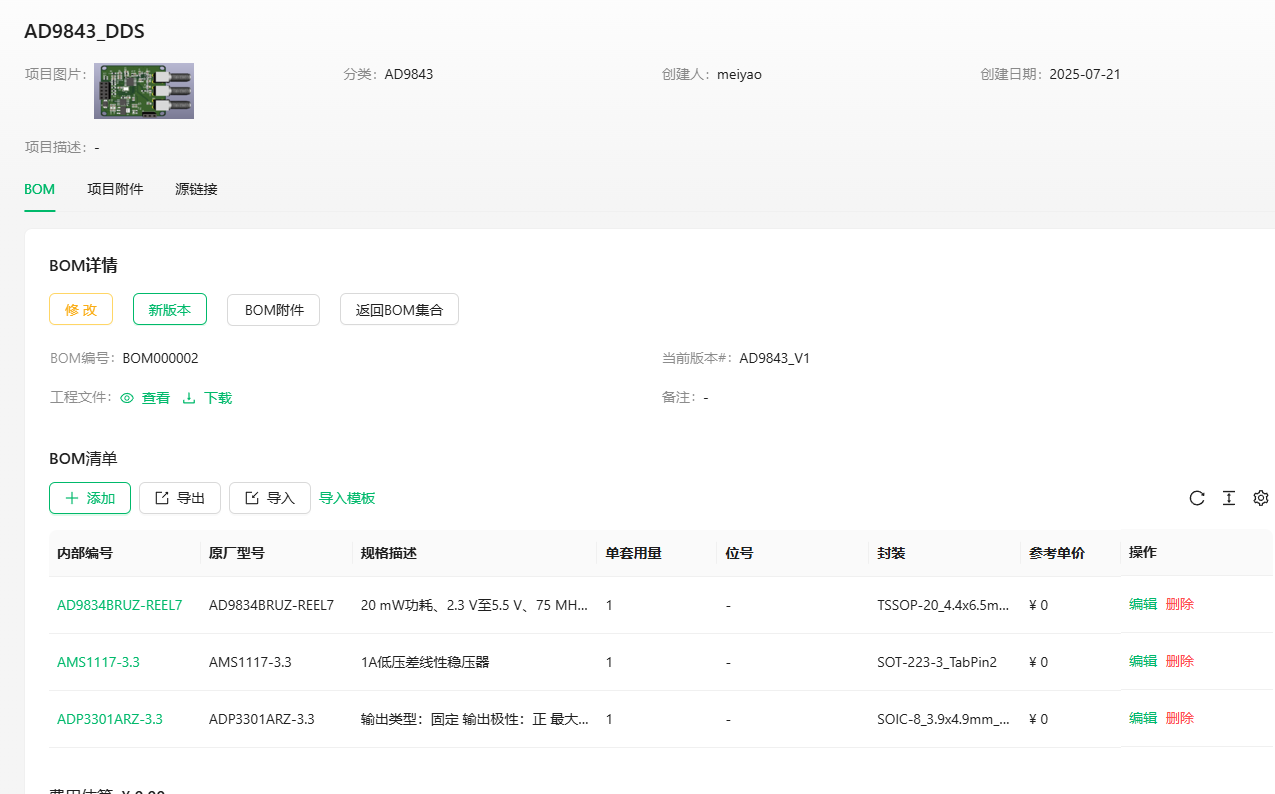Open the 导入模板 link
This screenshot has height=794, width=1275.
(x=347, y=498)
